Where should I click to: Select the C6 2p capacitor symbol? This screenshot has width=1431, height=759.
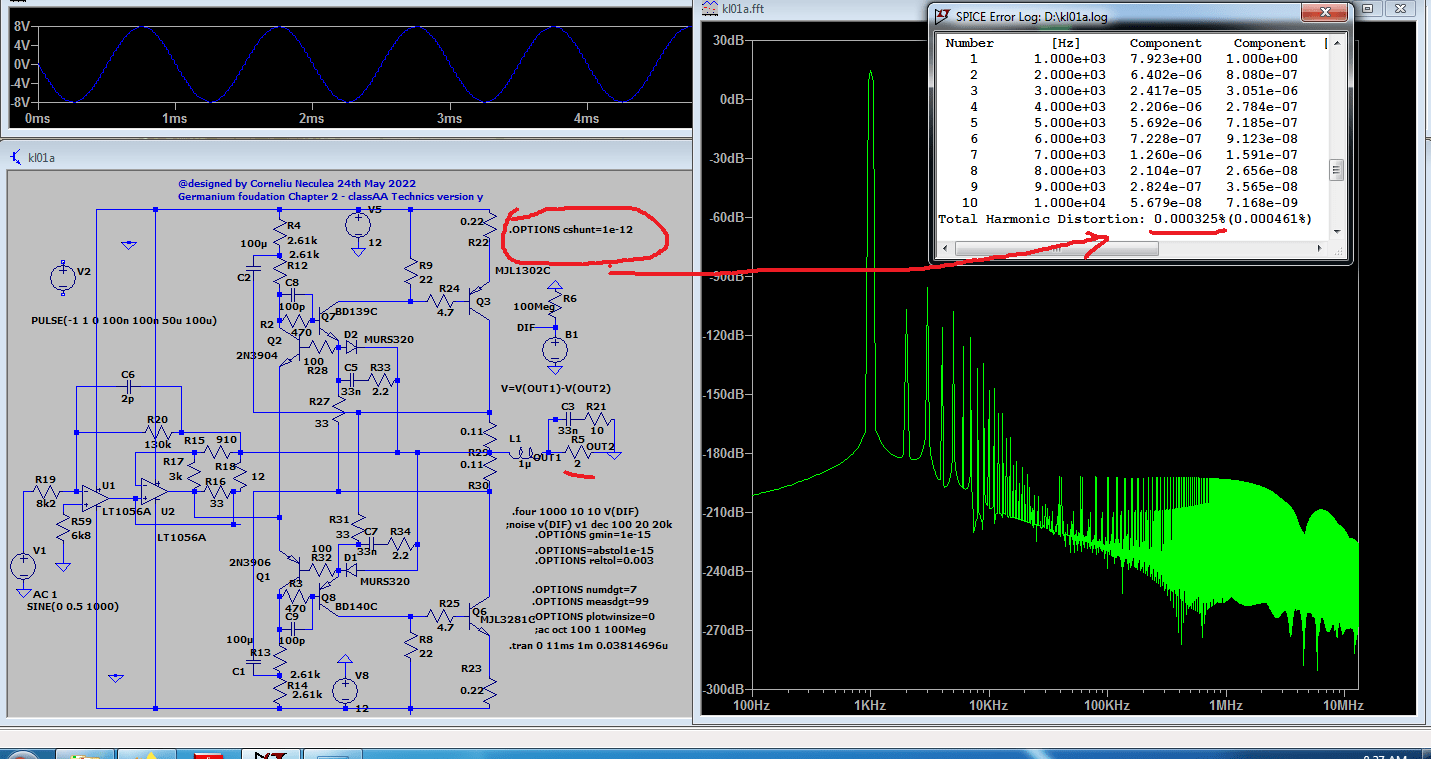click(127, 385)
